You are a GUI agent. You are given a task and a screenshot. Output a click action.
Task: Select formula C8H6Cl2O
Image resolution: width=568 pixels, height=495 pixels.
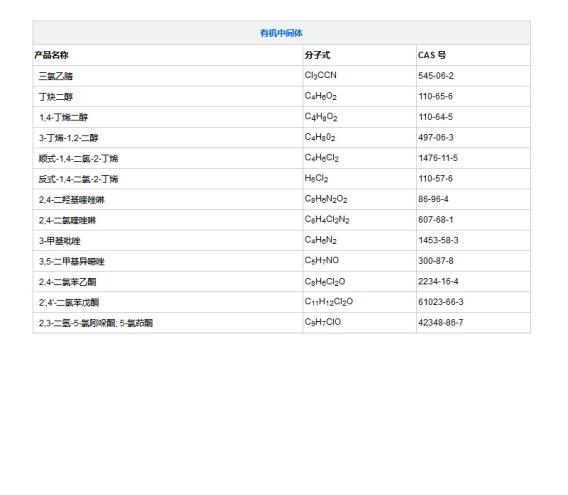pyautogui.click(x=325, y=282)
